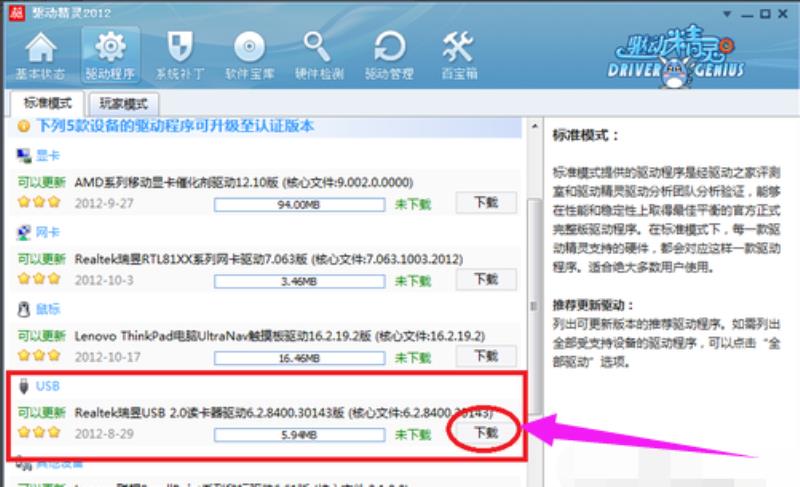
Task: Open 系统补丁 shield section
Action: pyautogui.click(x=180, y=56)
